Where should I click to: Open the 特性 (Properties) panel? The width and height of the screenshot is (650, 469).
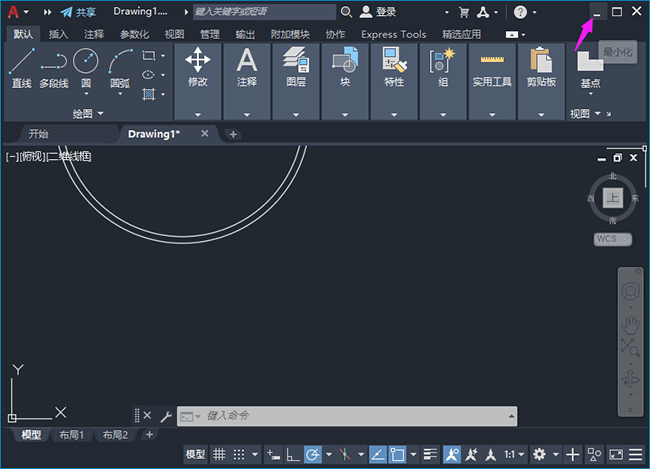click(x=394, y=68)
